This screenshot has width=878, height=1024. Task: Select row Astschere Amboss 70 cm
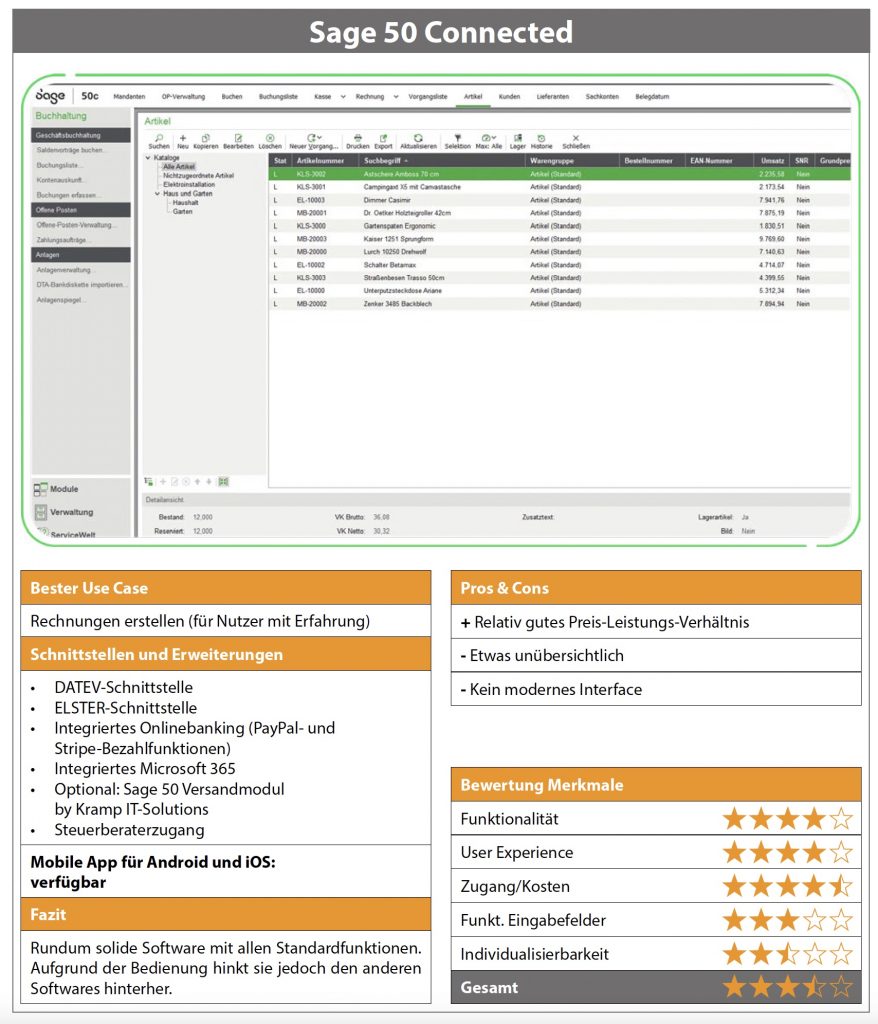click(560, 174)
